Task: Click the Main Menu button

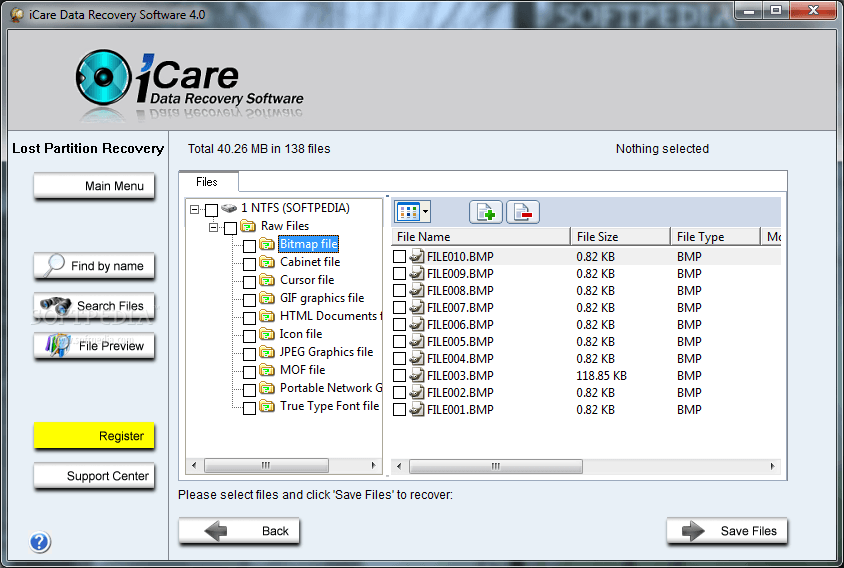Action: tap(94, 186)
